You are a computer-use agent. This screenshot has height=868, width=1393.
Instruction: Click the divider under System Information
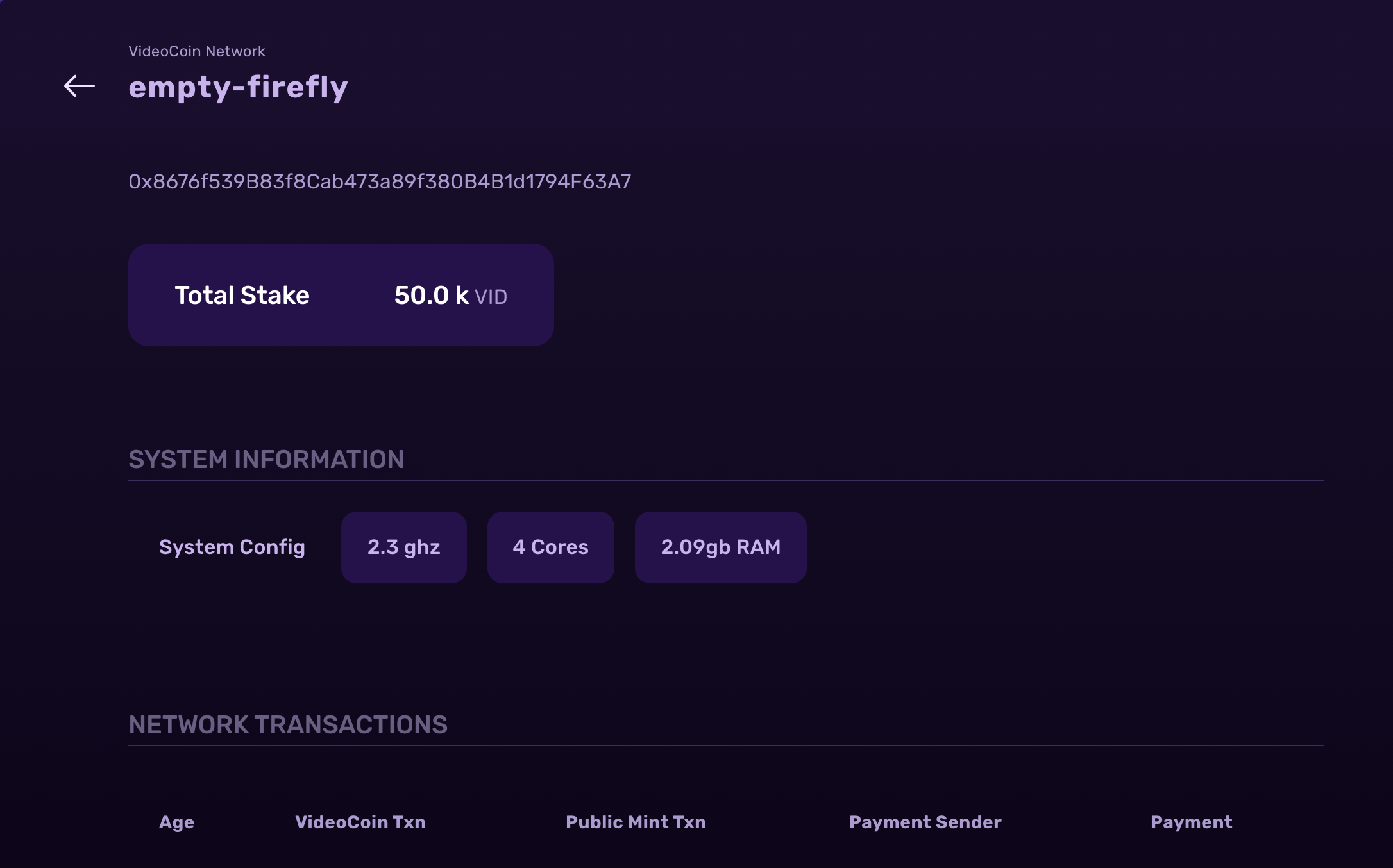tap(726, 480)
